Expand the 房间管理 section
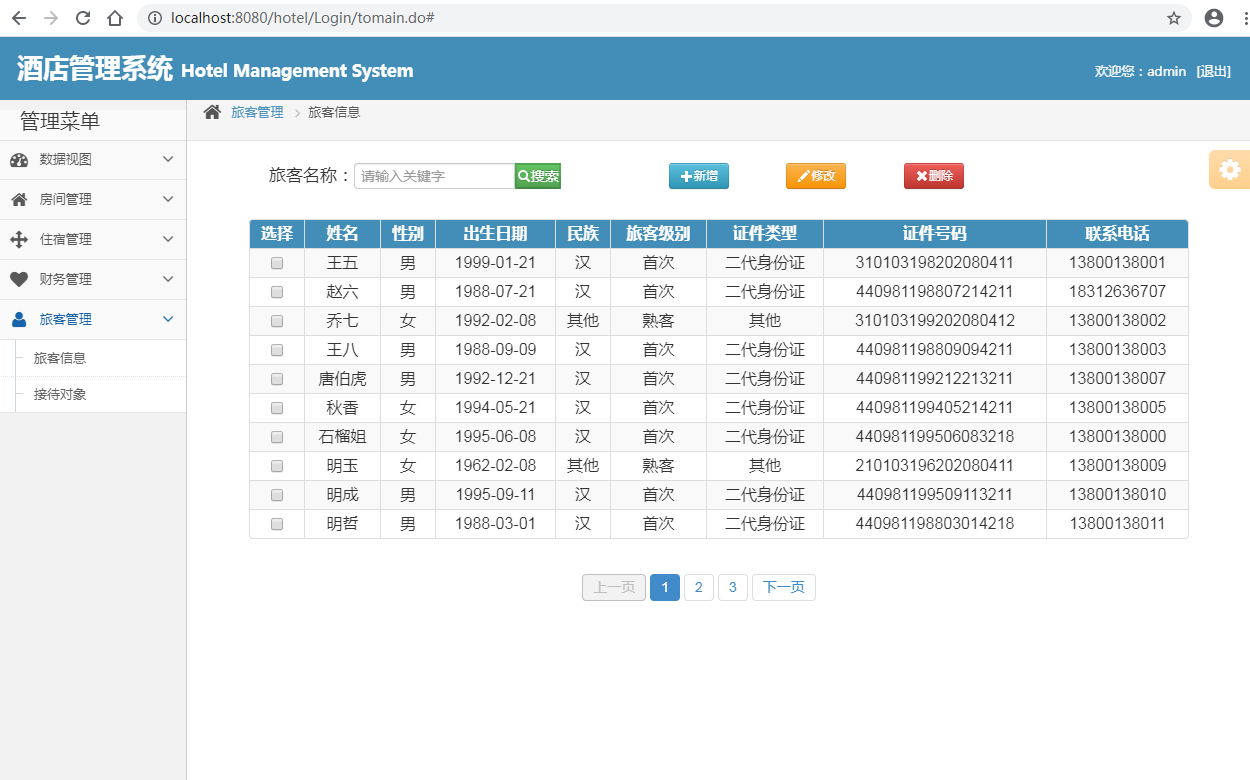Screen dimensions: 1250x780 pos(167,199)
